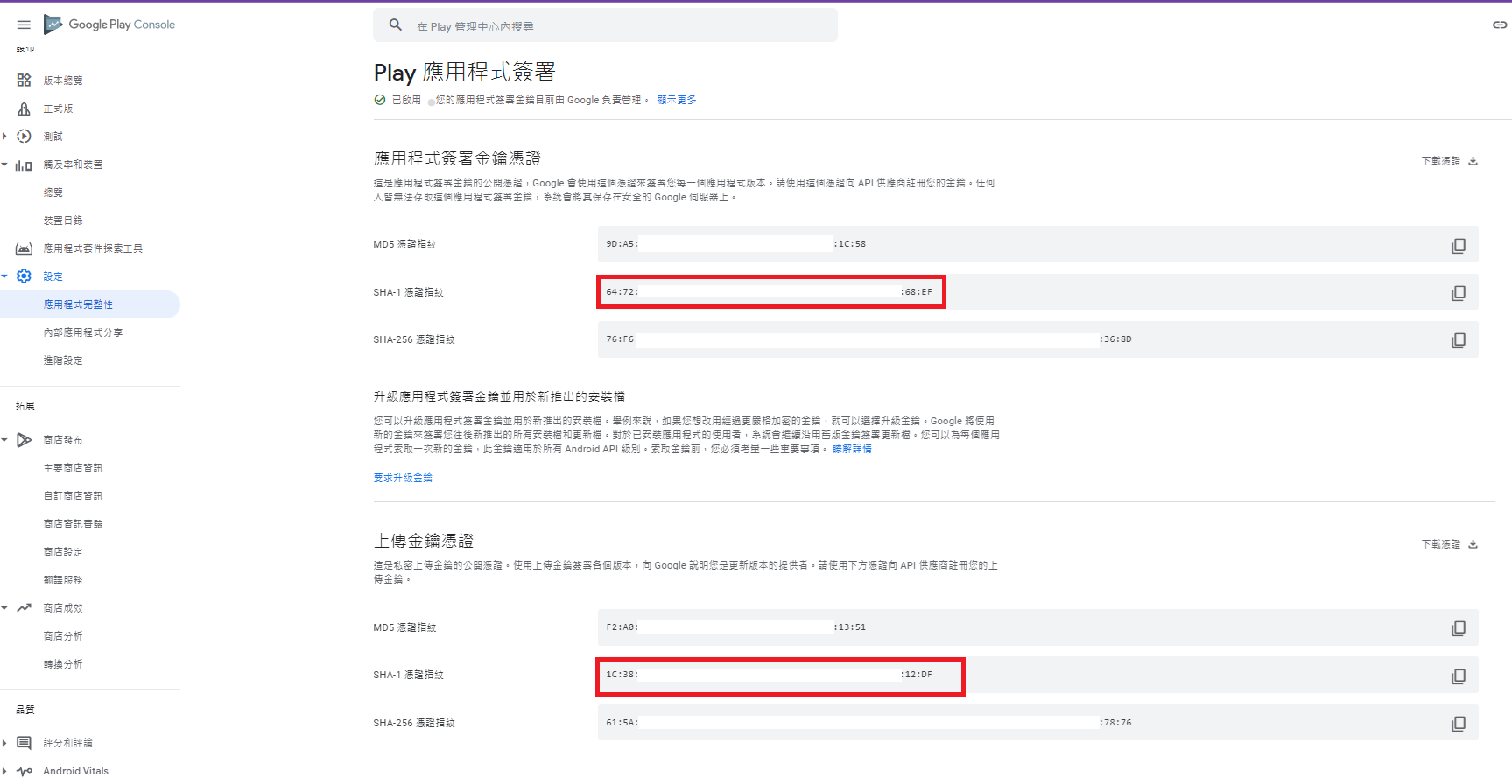Collapse the 設定 section arrow
Screen dimensions: 1512x784
coord(4,276)
